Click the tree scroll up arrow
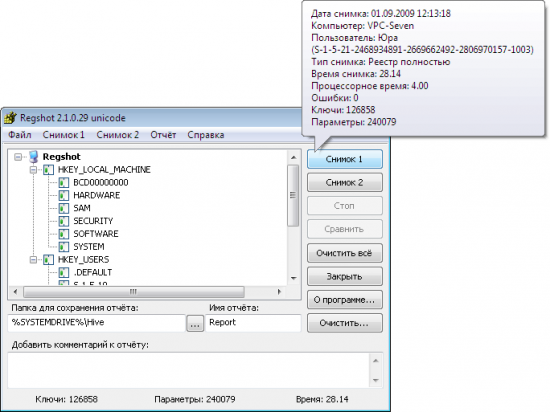Screen dimensions: 550x412 (294, 158)
